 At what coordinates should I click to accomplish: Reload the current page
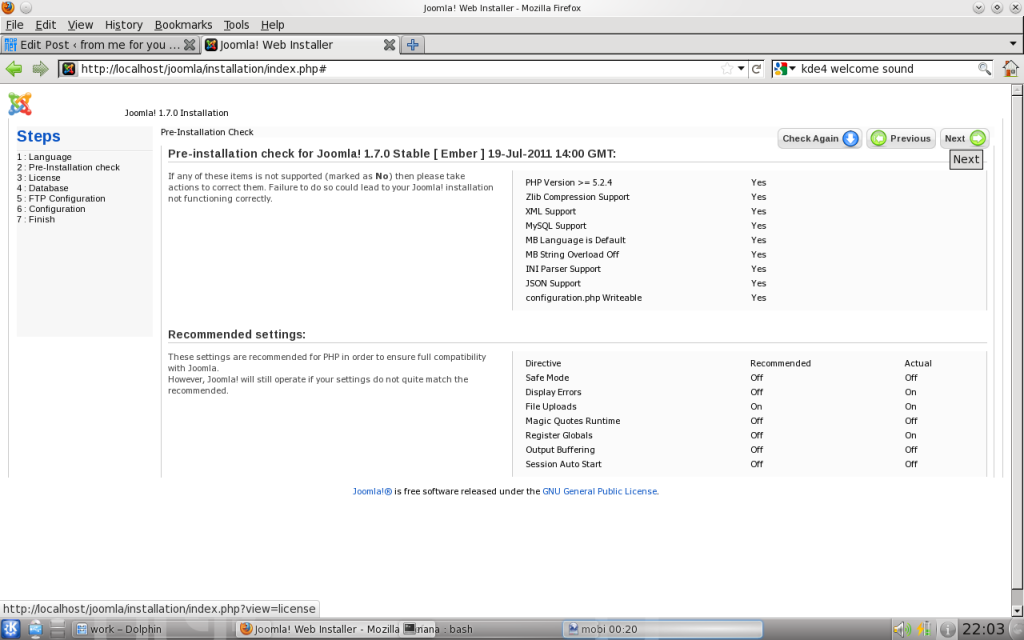click(x=756, y=69)
